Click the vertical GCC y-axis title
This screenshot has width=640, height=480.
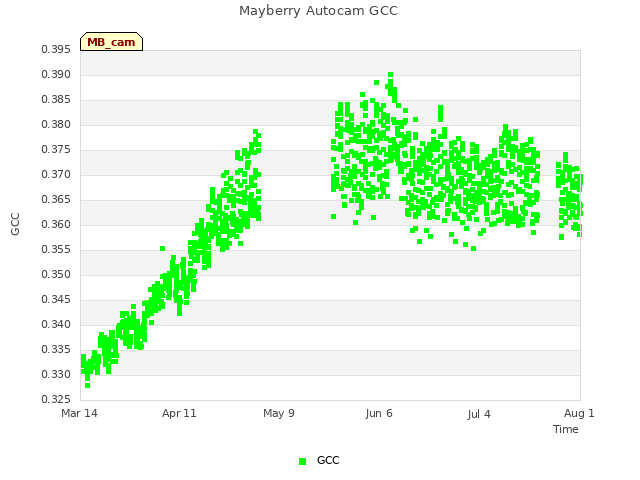[x=15, y=224]
